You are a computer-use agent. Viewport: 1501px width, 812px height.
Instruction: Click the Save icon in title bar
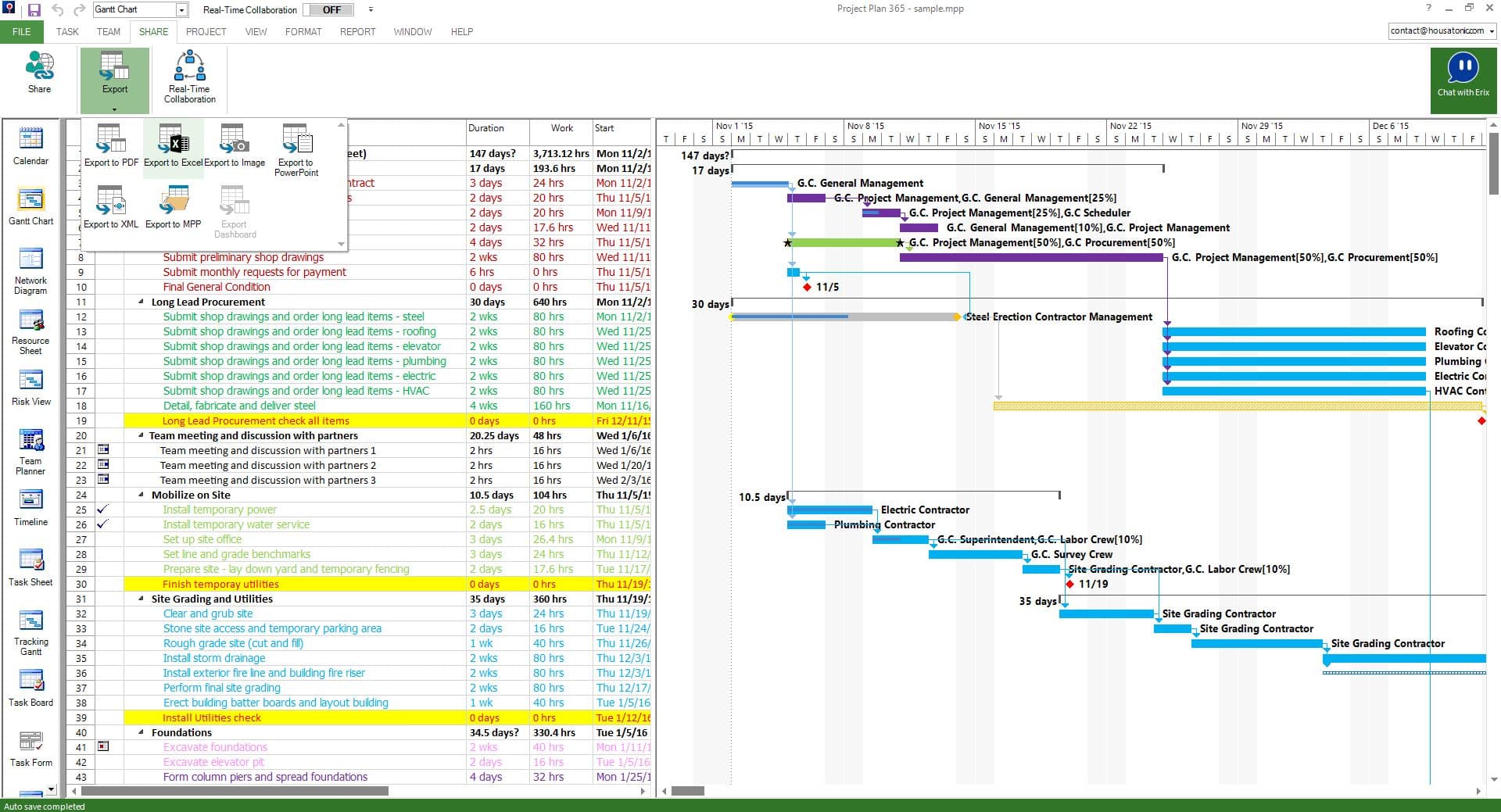34,10
